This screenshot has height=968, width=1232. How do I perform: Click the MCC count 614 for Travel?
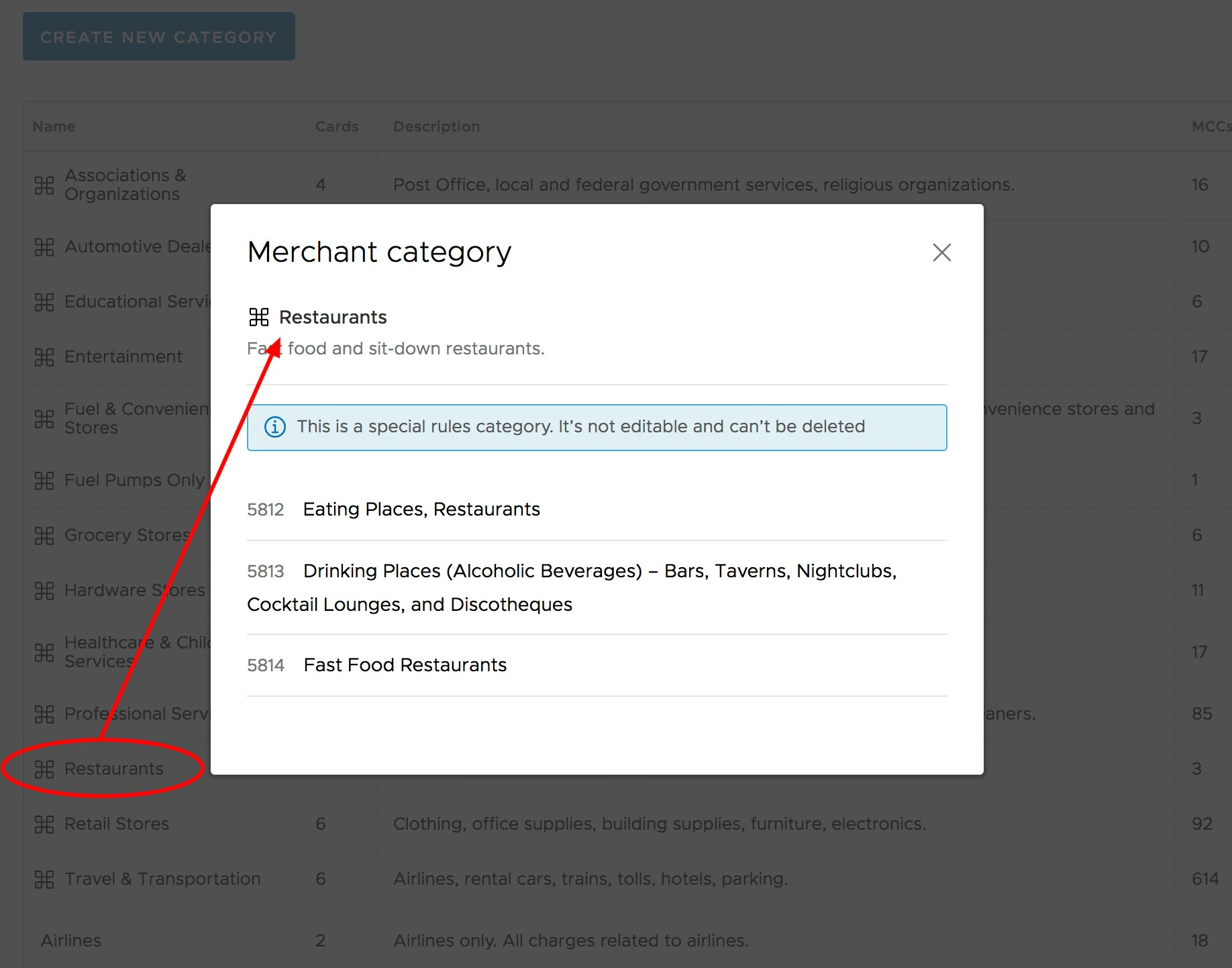[x=1205, y=879]
